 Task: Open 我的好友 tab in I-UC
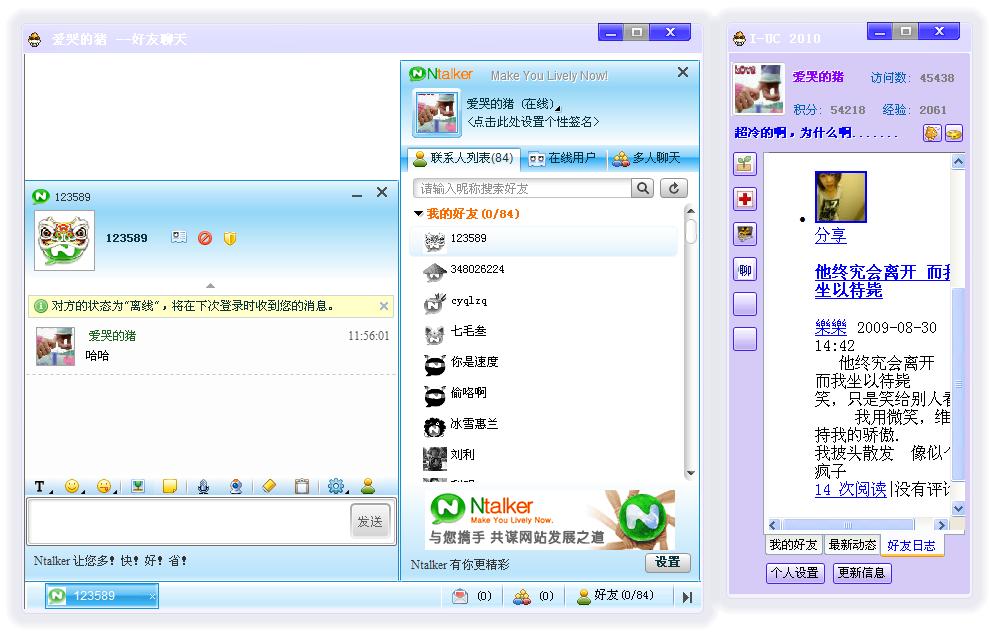pyautogui.click(x=793, y=545)
